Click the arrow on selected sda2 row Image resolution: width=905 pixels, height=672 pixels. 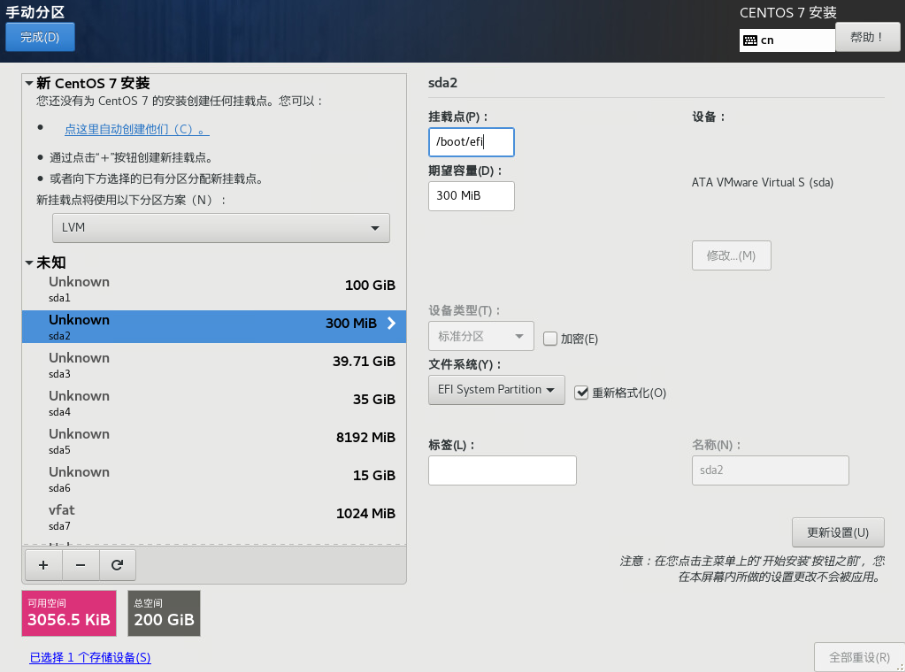tap(391, 324)
